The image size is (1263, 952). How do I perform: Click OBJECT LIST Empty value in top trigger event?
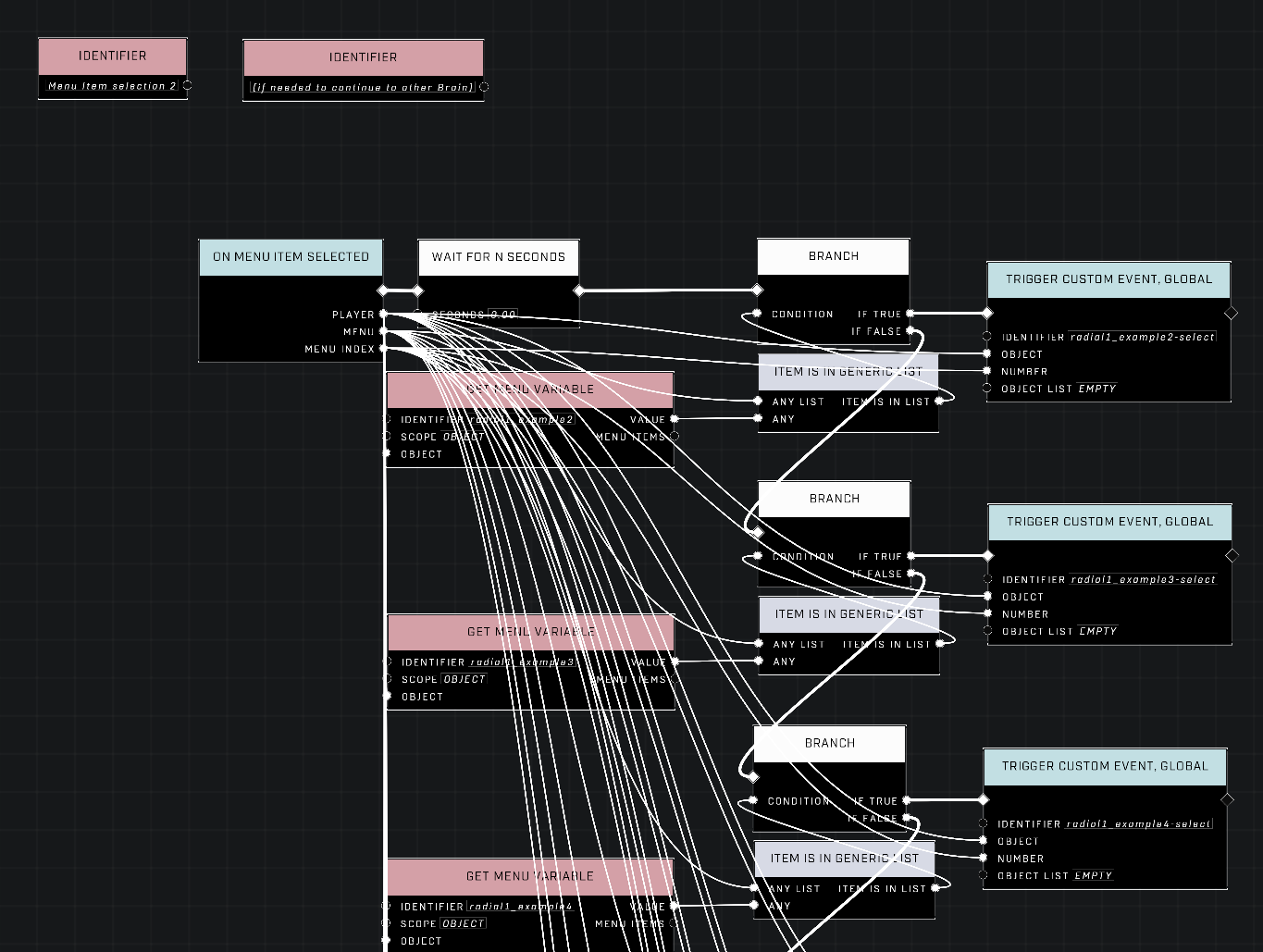[1097, 389]
